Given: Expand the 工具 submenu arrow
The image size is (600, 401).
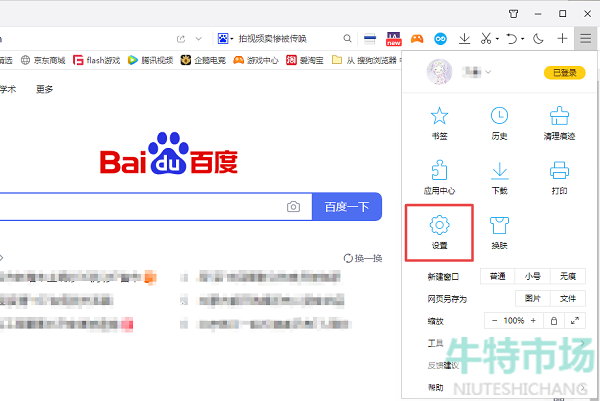Looking at the screenshot, I should [582, 343].
